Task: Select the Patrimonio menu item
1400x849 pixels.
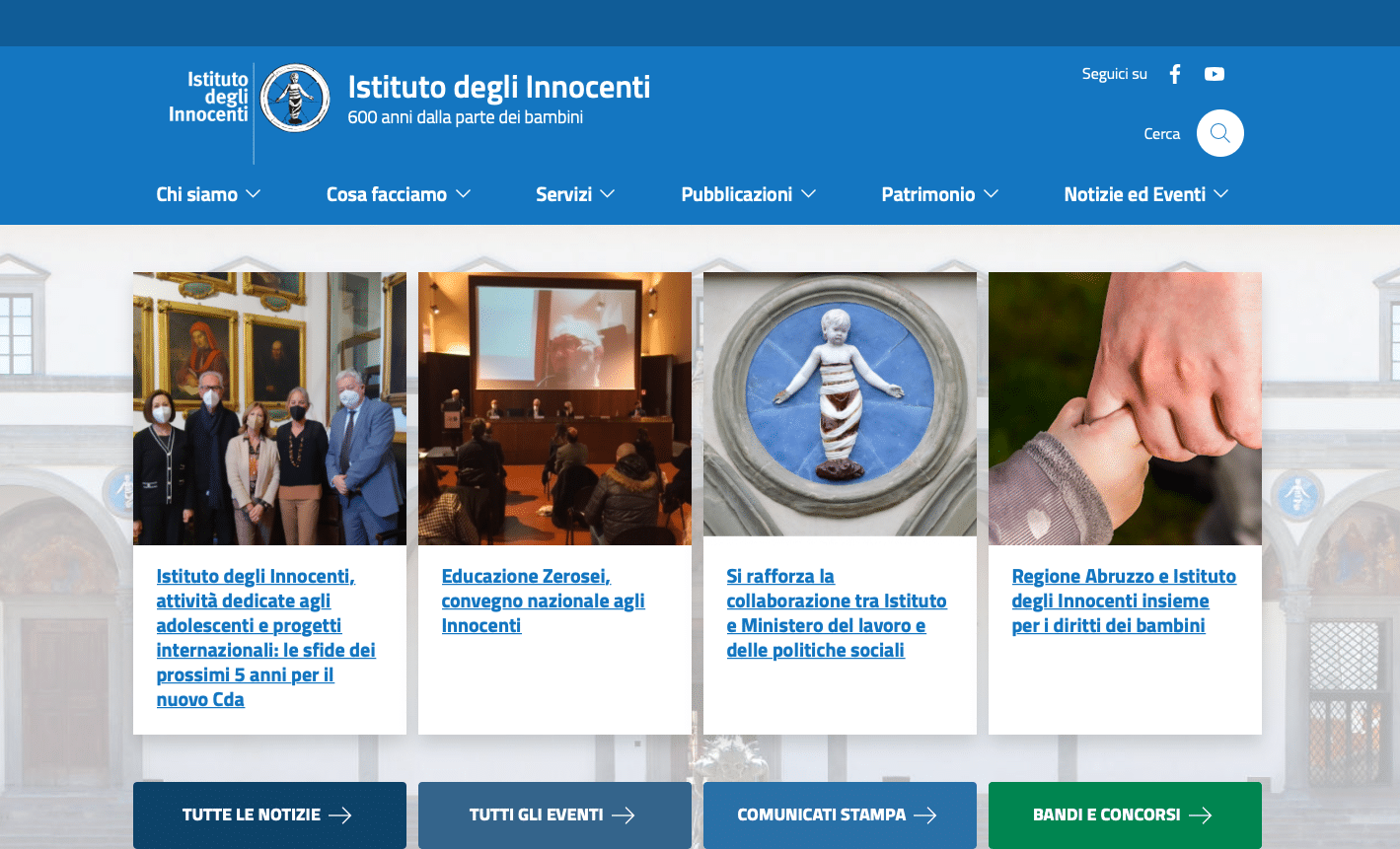Action: pyautogui.click(x=939, y=194)
